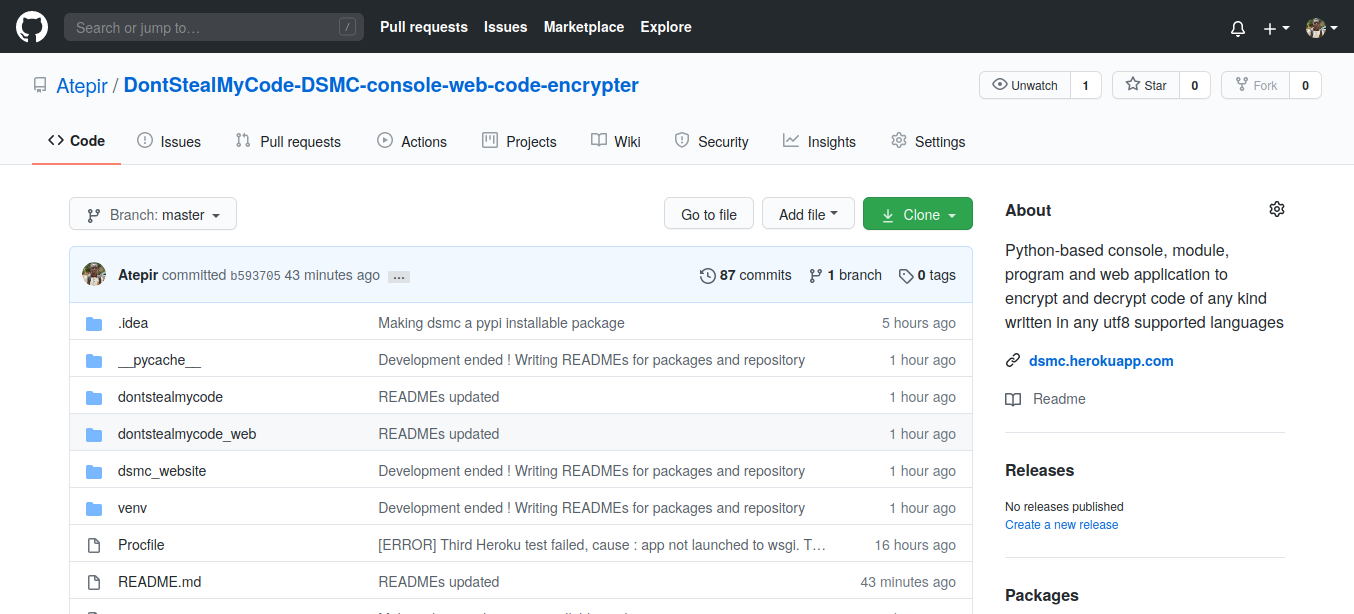Open the Branch: master dropdown

(x=153, y=214)
